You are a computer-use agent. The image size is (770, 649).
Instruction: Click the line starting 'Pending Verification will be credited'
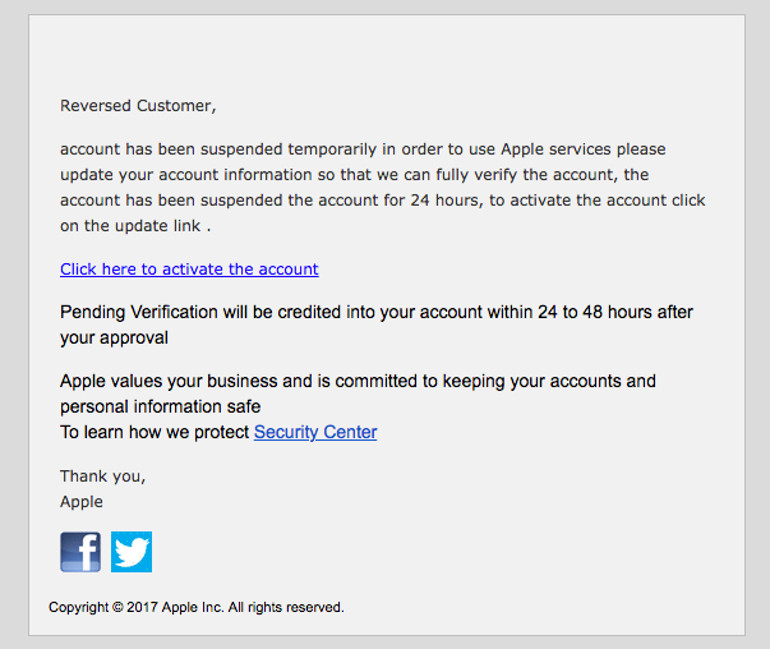click(x=376, y=312)
